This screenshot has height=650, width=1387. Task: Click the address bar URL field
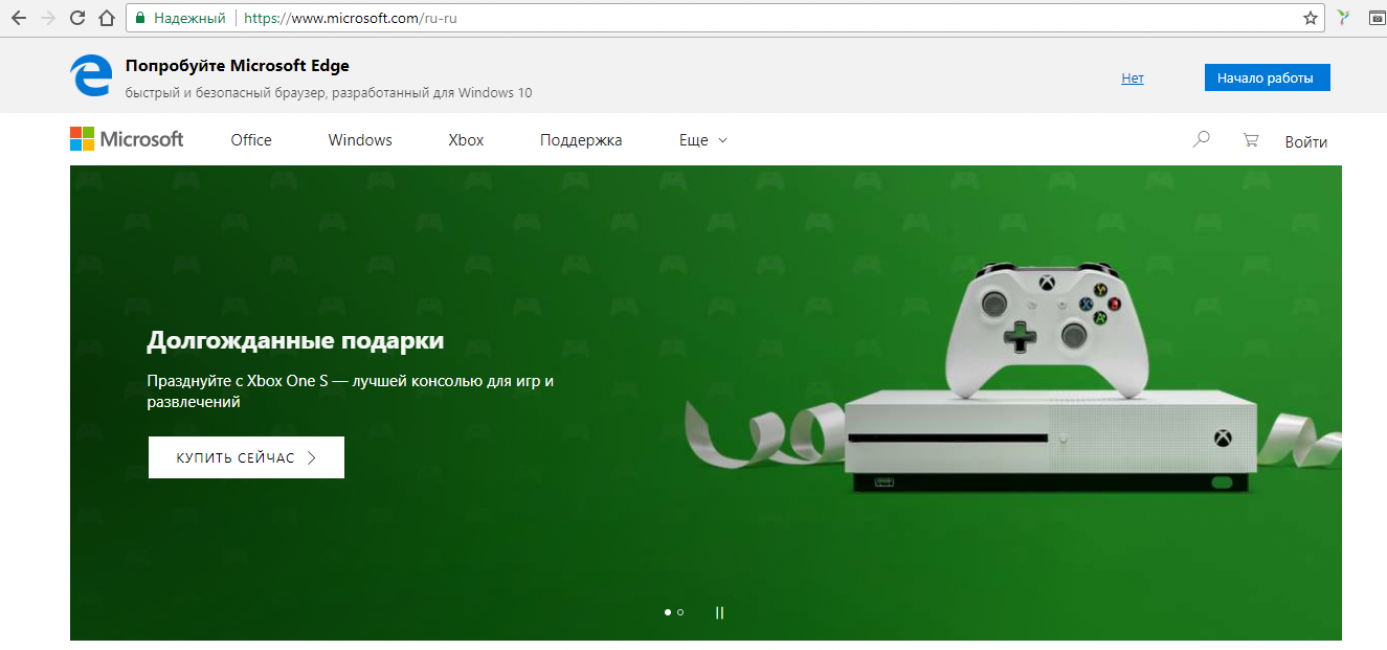[x=700, y=18]
